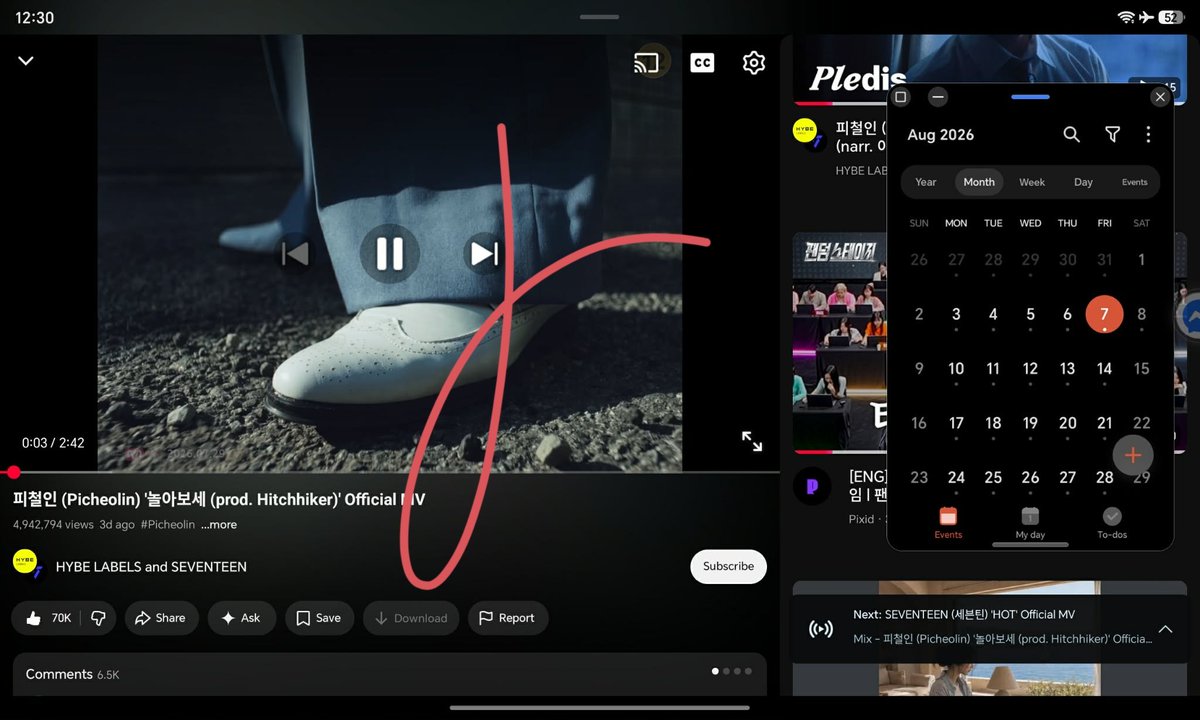Open the To-dos bottom tab
This screenshot has height=720, width=1200.
(1112, 523)
